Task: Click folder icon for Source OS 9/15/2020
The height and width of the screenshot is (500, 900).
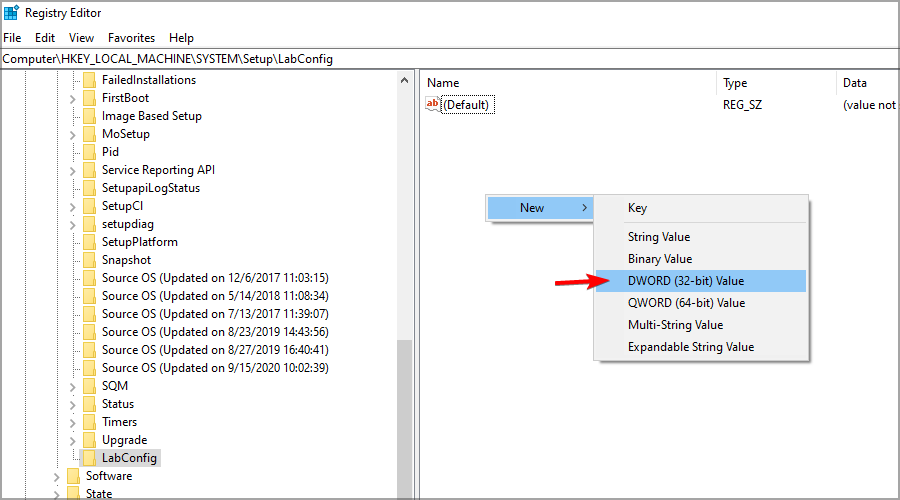Action: pos(89,368)
